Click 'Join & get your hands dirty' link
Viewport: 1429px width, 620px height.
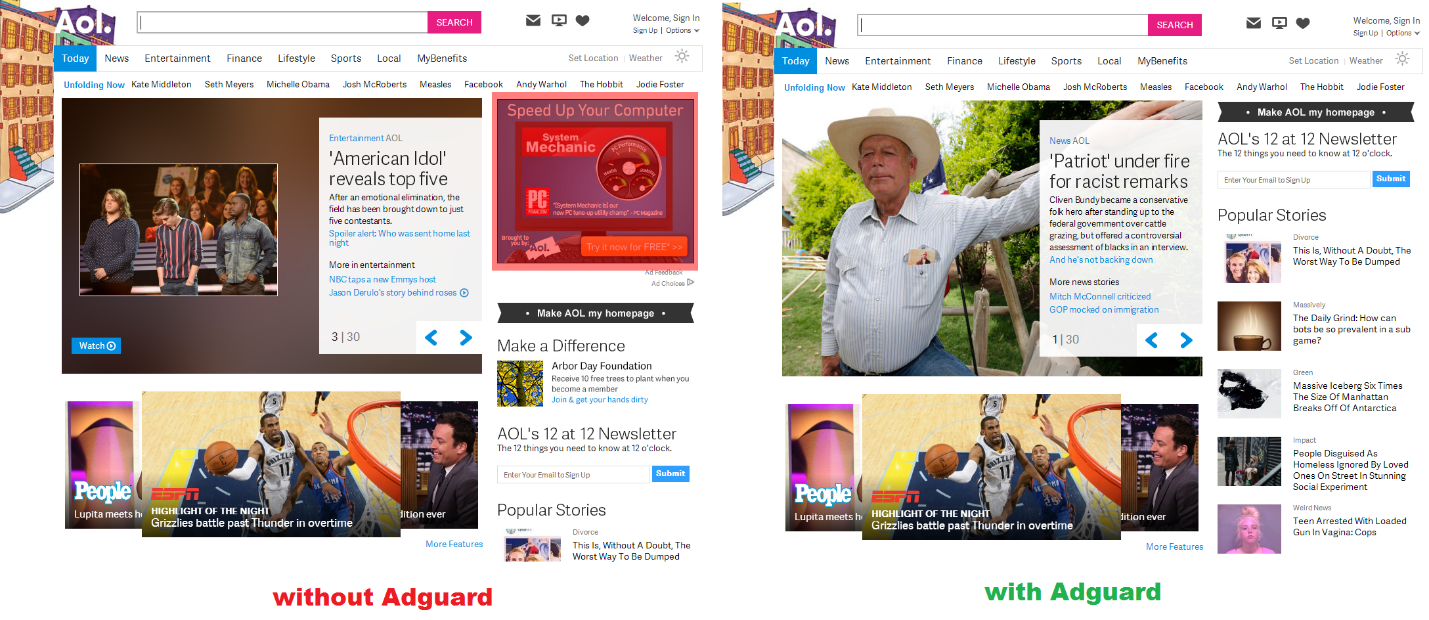coord(600,400)
